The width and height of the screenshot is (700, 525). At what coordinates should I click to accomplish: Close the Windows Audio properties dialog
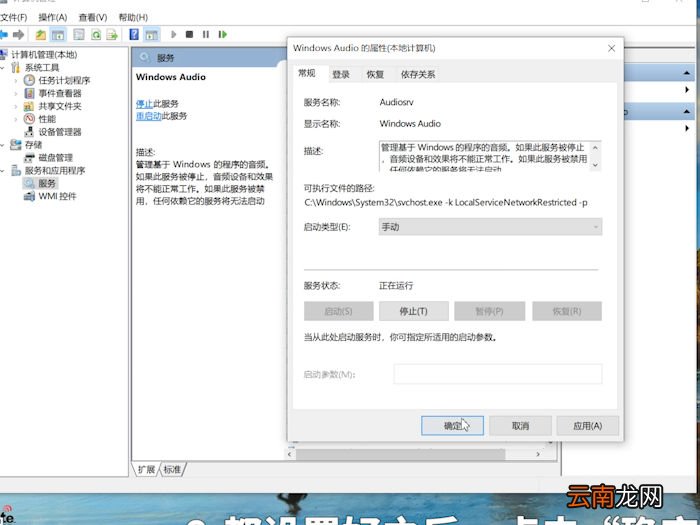(x=612, y=48)
